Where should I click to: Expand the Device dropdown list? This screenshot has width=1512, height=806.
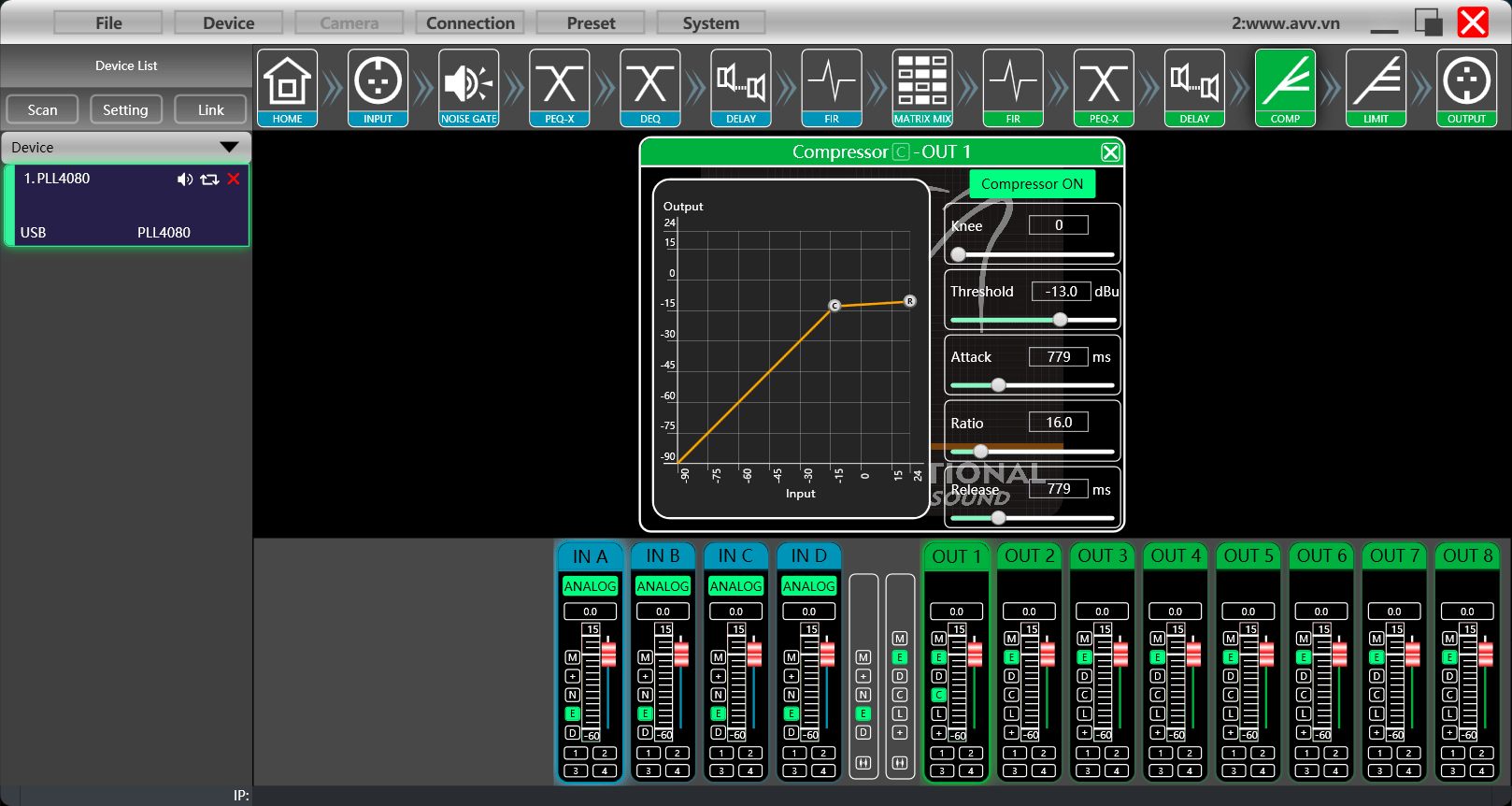point(228,148)
